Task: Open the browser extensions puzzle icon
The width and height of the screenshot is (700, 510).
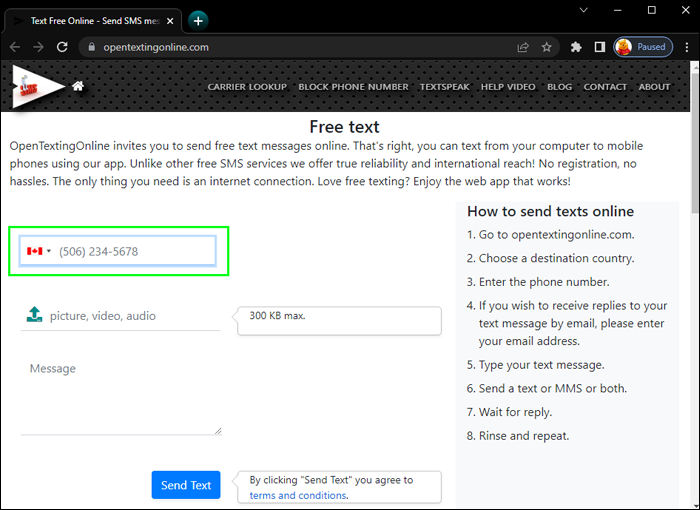Action: [x=576, y=47]
